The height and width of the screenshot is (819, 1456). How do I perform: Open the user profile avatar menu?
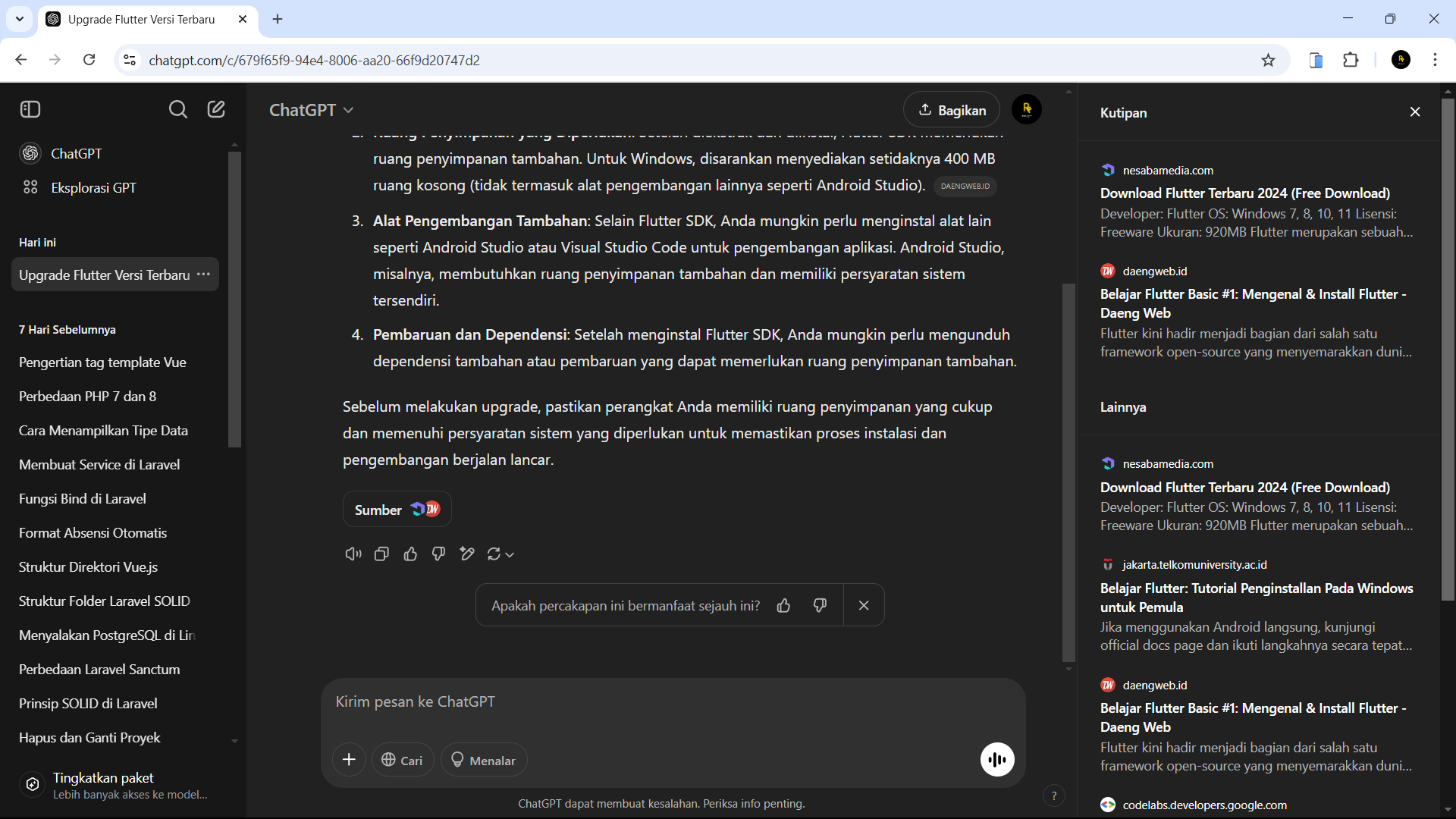click(1027, 110)
